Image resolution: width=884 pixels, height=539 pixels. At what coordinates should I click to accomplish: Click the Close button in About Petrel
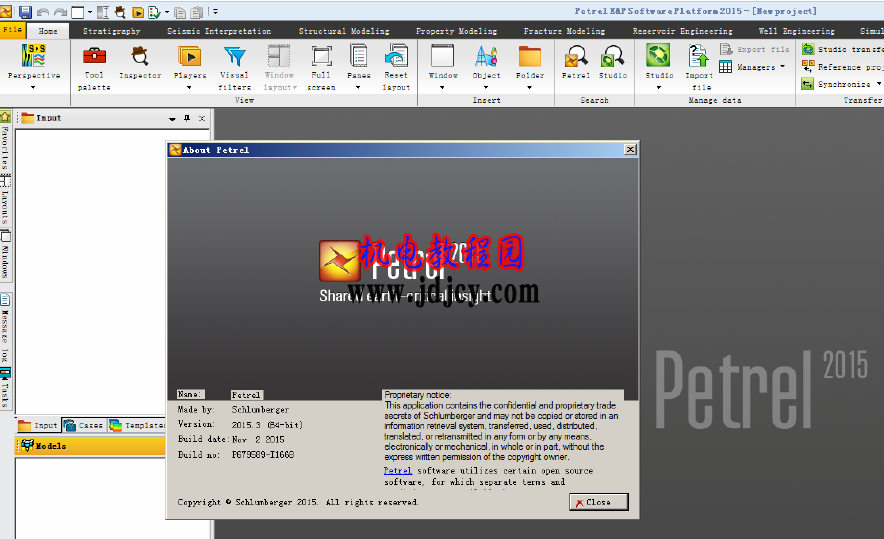599,502
